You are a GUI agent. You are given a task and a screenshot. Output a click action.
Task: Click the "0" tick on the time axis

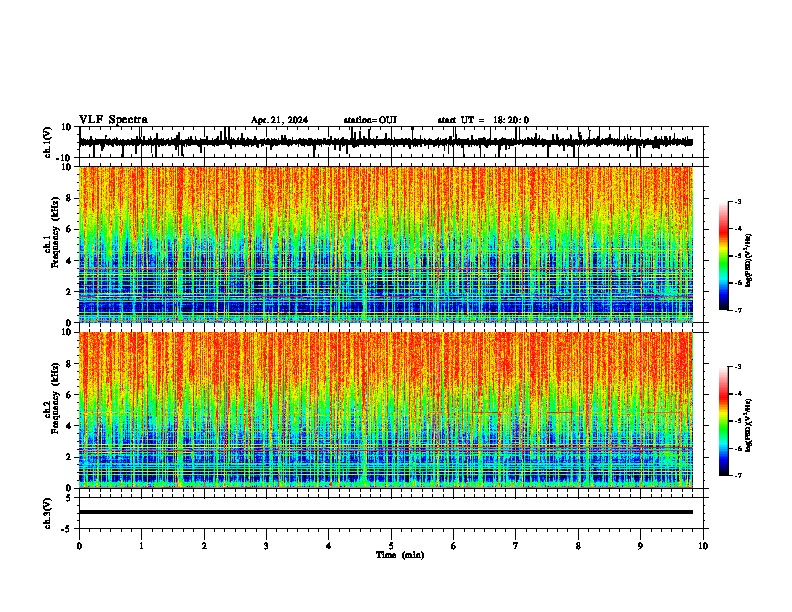coord(79,546)
